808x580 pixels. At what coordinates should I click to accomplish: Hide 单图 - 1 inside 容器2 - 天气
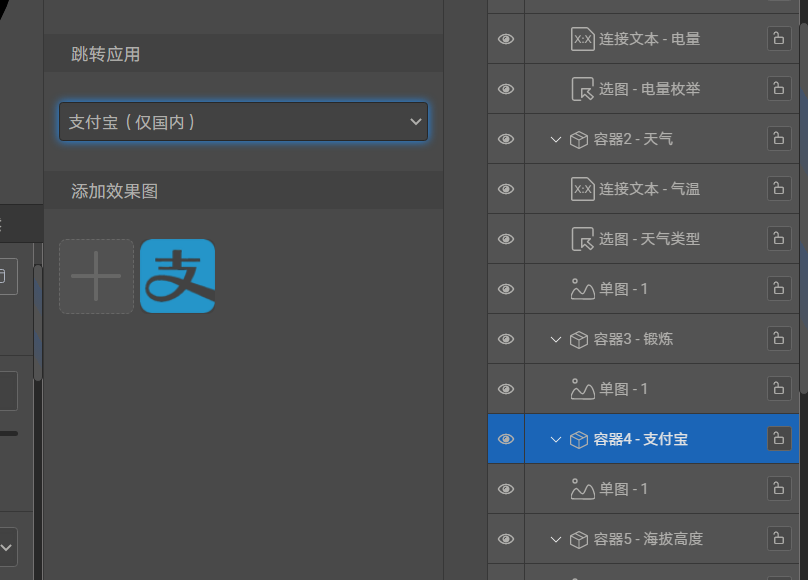pyautogui.click(x=506, y=289)
